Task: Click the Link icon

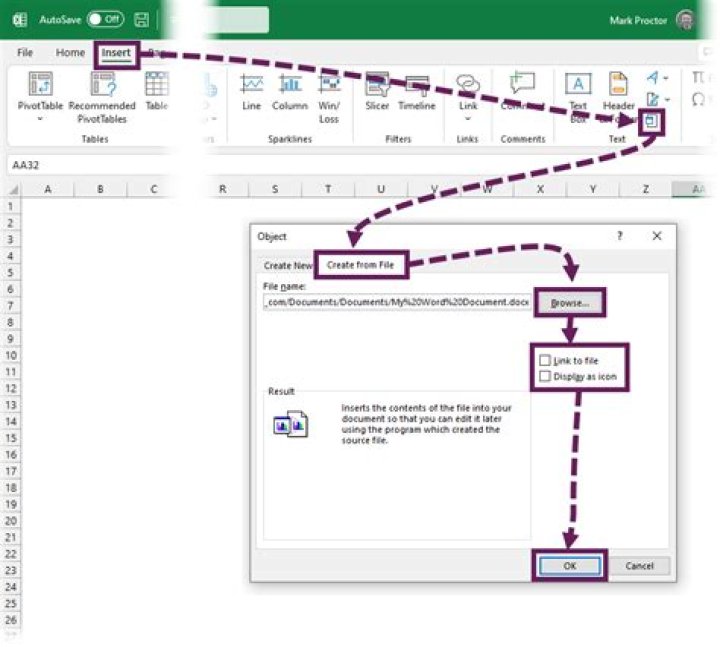Action: click(x=468, y=84)
